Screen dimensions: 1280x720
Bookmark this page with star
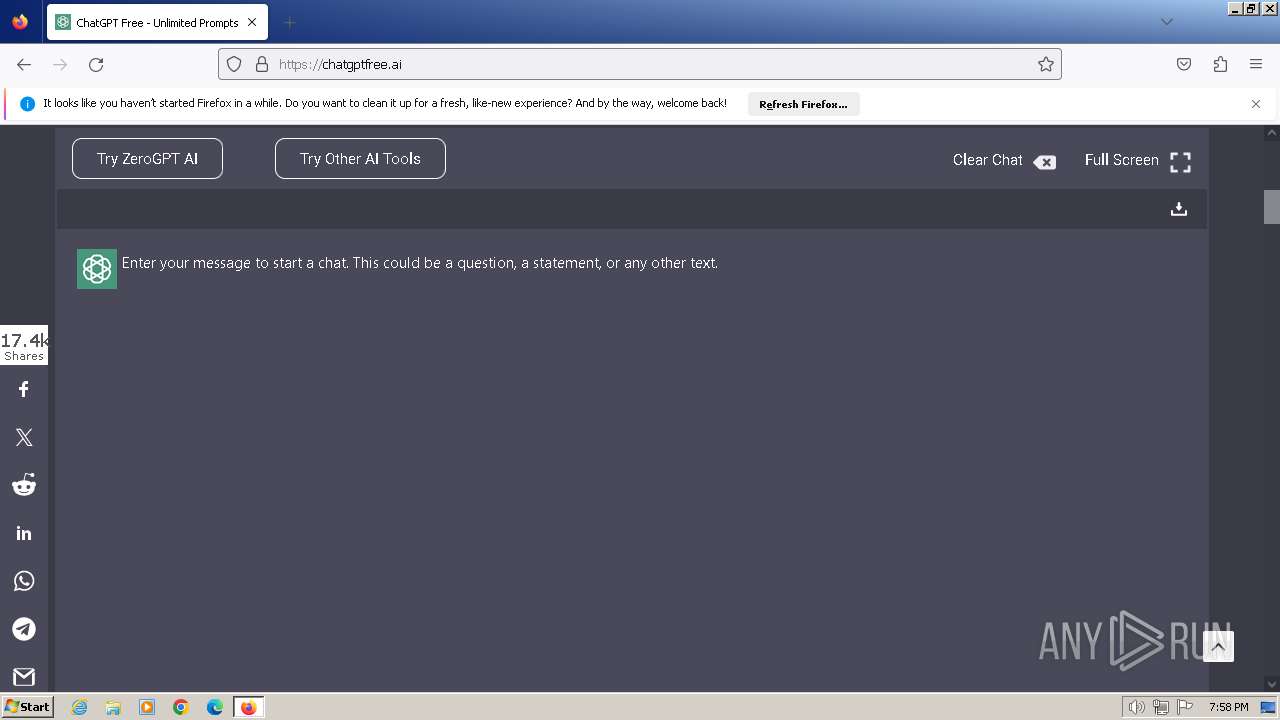[1046, 64]
